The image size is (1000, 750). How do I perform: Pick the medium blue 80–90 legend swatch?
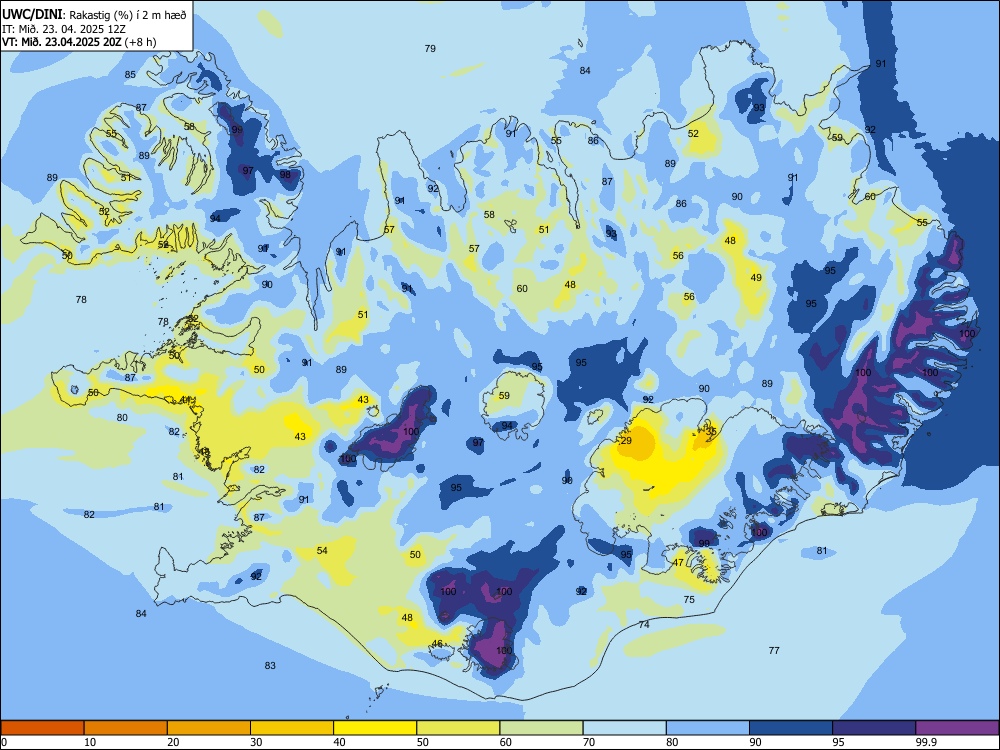point(708,728)
